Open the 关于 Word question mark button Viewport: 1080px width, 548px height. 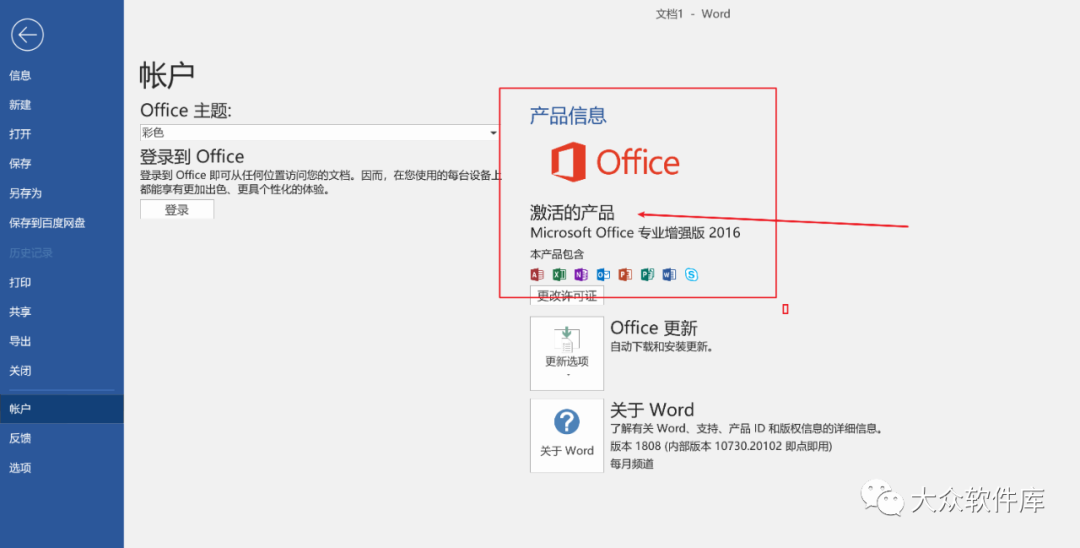click(x=567, y=435)
